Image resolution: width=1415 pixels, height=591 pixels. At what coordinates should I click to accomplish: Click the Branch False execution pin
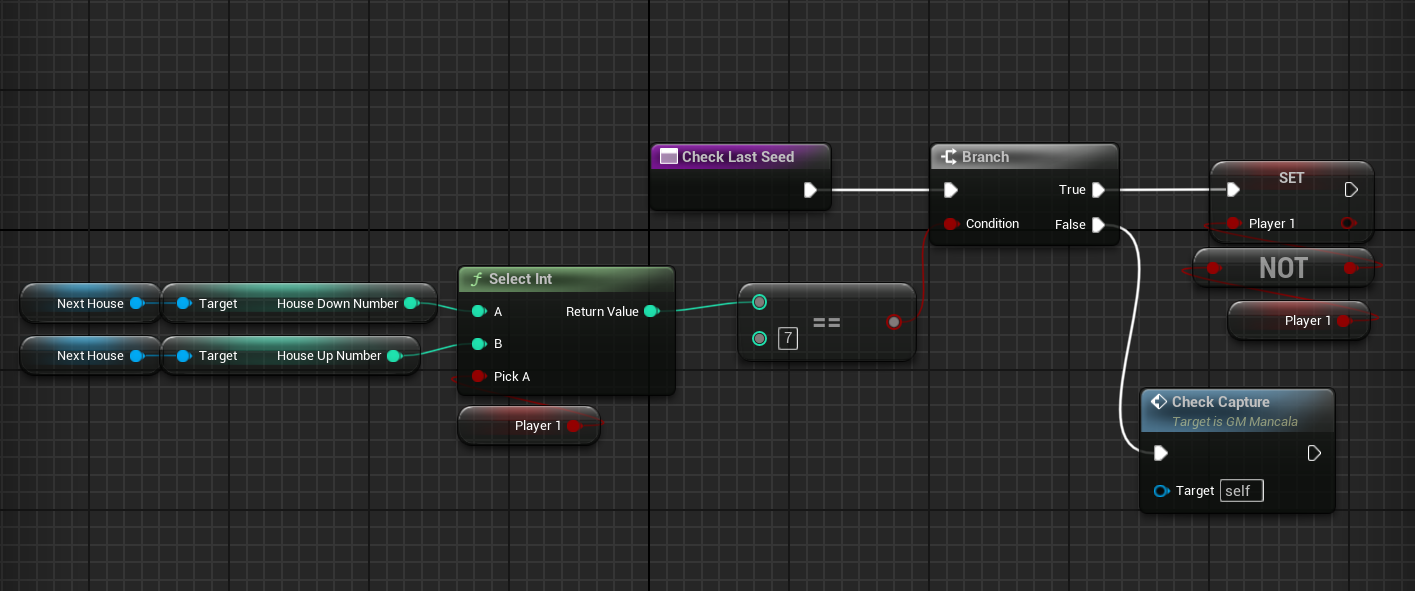[1098, 225]
